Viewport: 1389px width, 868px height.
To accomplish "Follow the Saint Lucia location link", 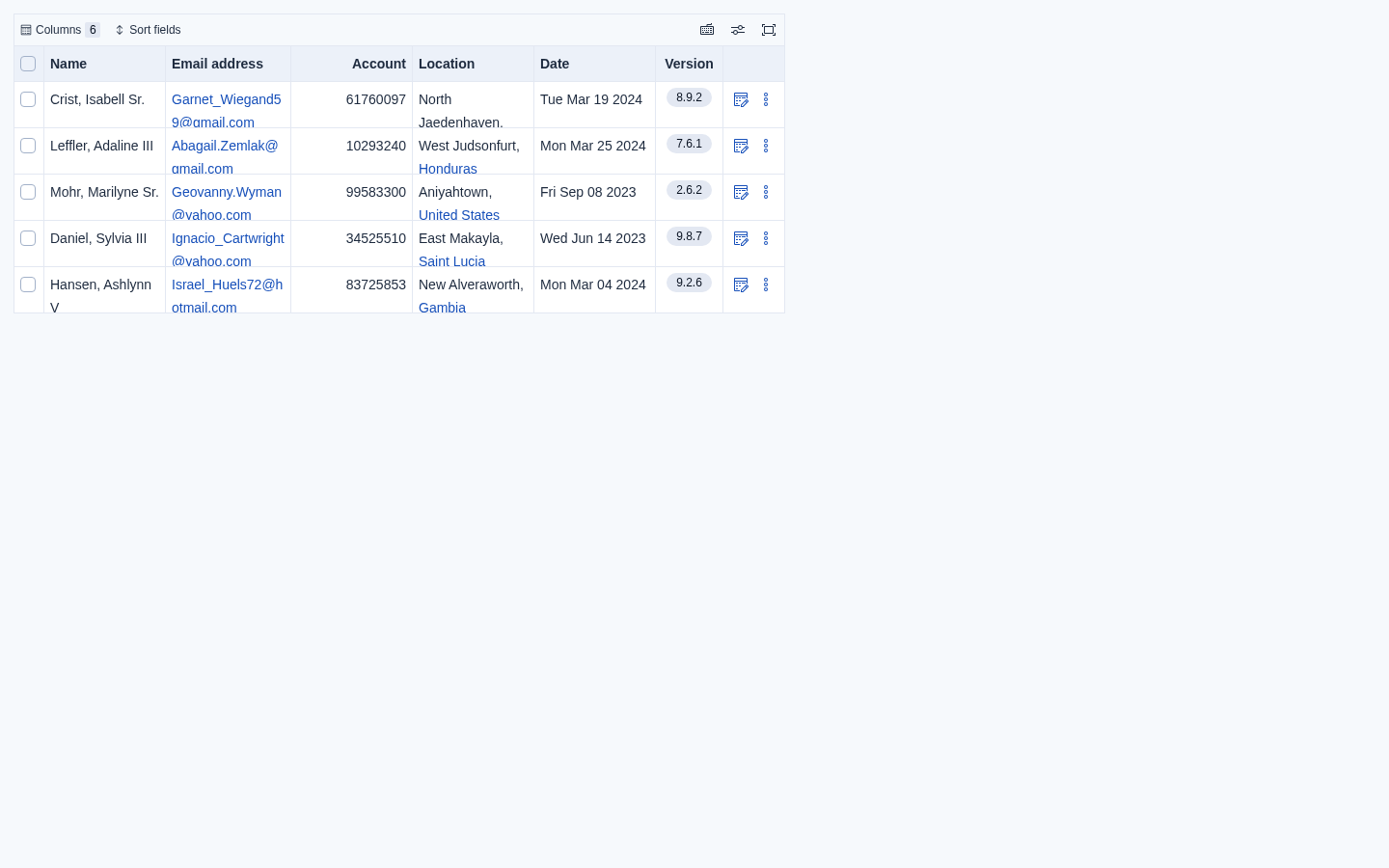I will [451, 261].
